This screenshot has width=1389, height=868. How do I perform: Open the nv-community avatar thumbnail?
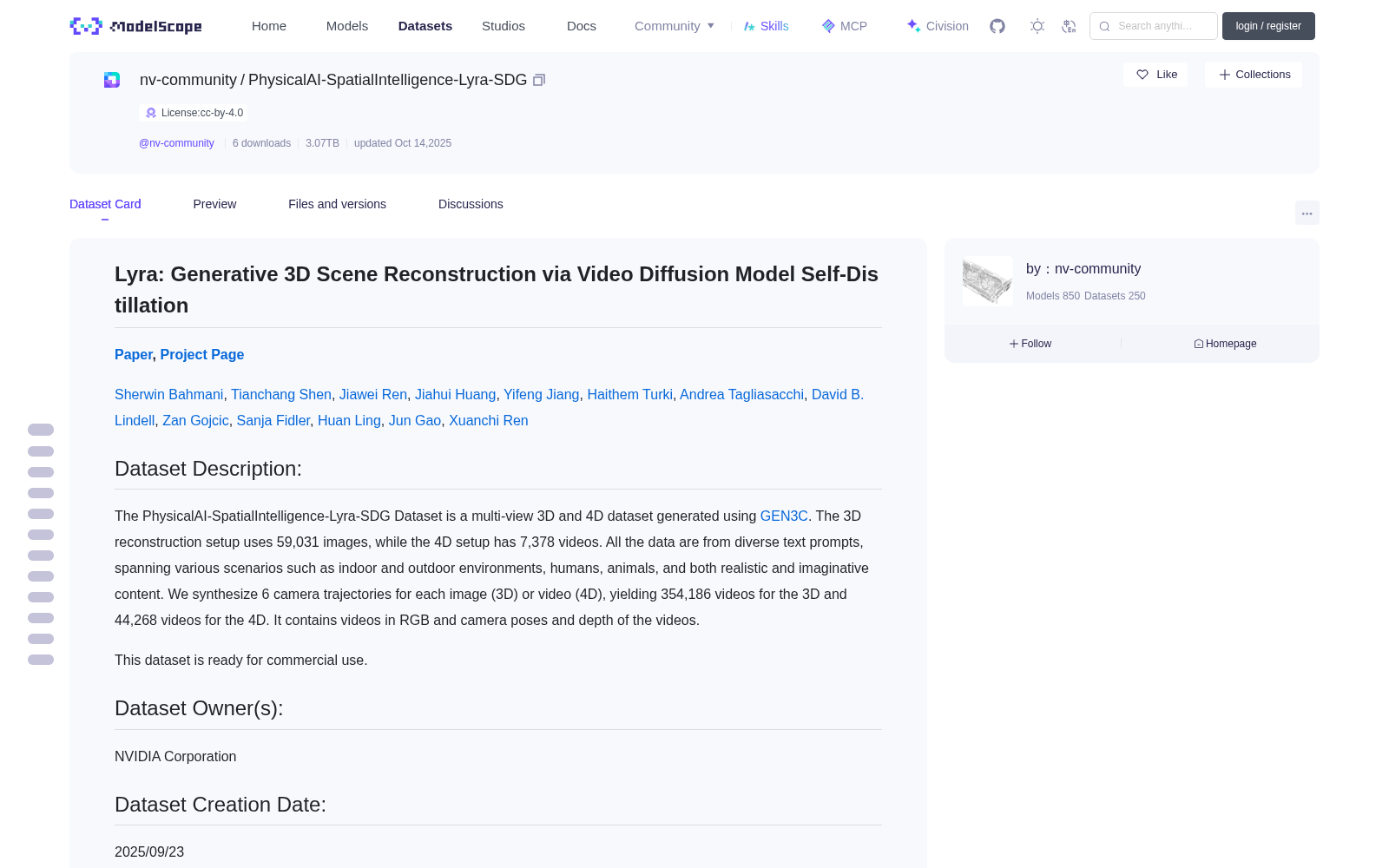point(988,280)
